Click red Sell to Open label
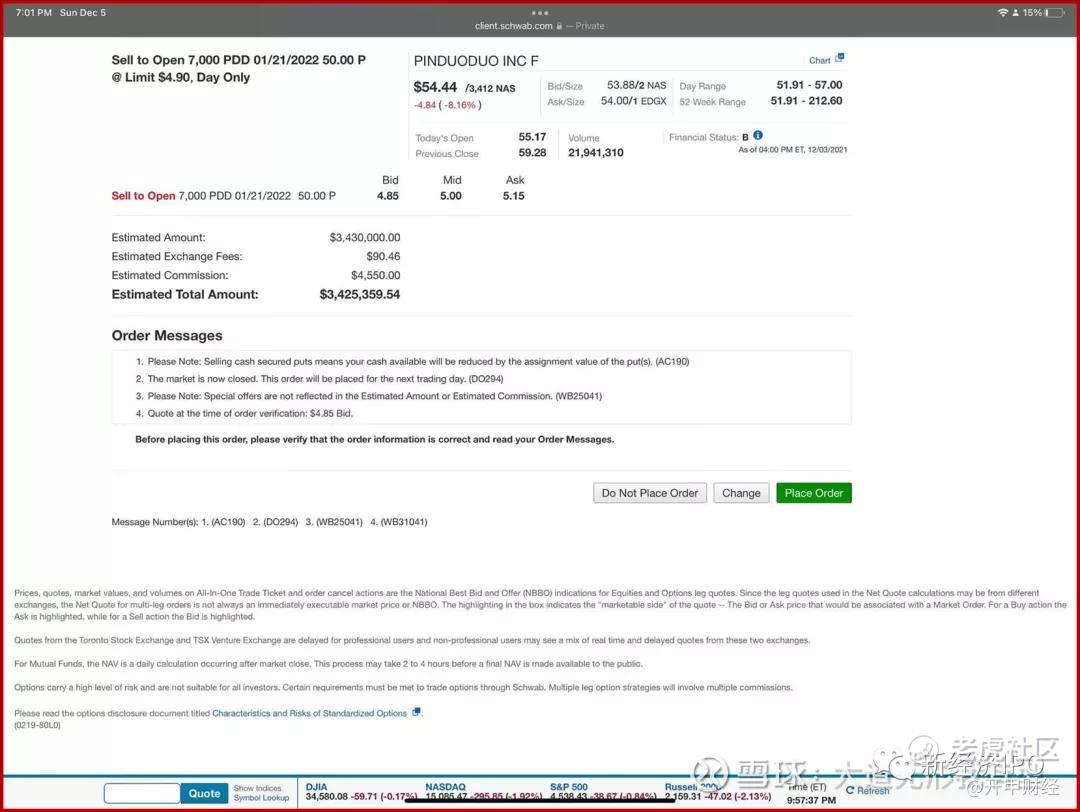Screen dimensions: 1080x812 [143, 196]
